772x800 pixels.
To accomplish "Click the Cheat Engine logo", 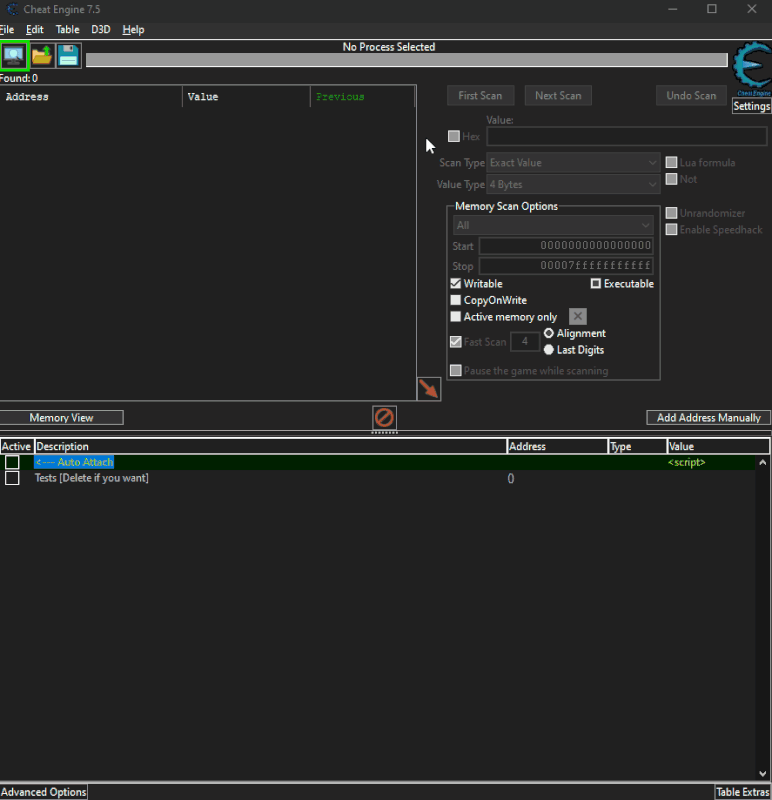I will 752,67.
